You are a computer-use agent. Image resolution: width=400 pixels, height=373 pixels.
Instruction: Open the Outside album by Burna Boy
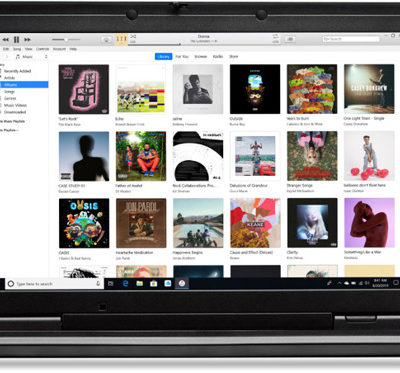[255, 89]
